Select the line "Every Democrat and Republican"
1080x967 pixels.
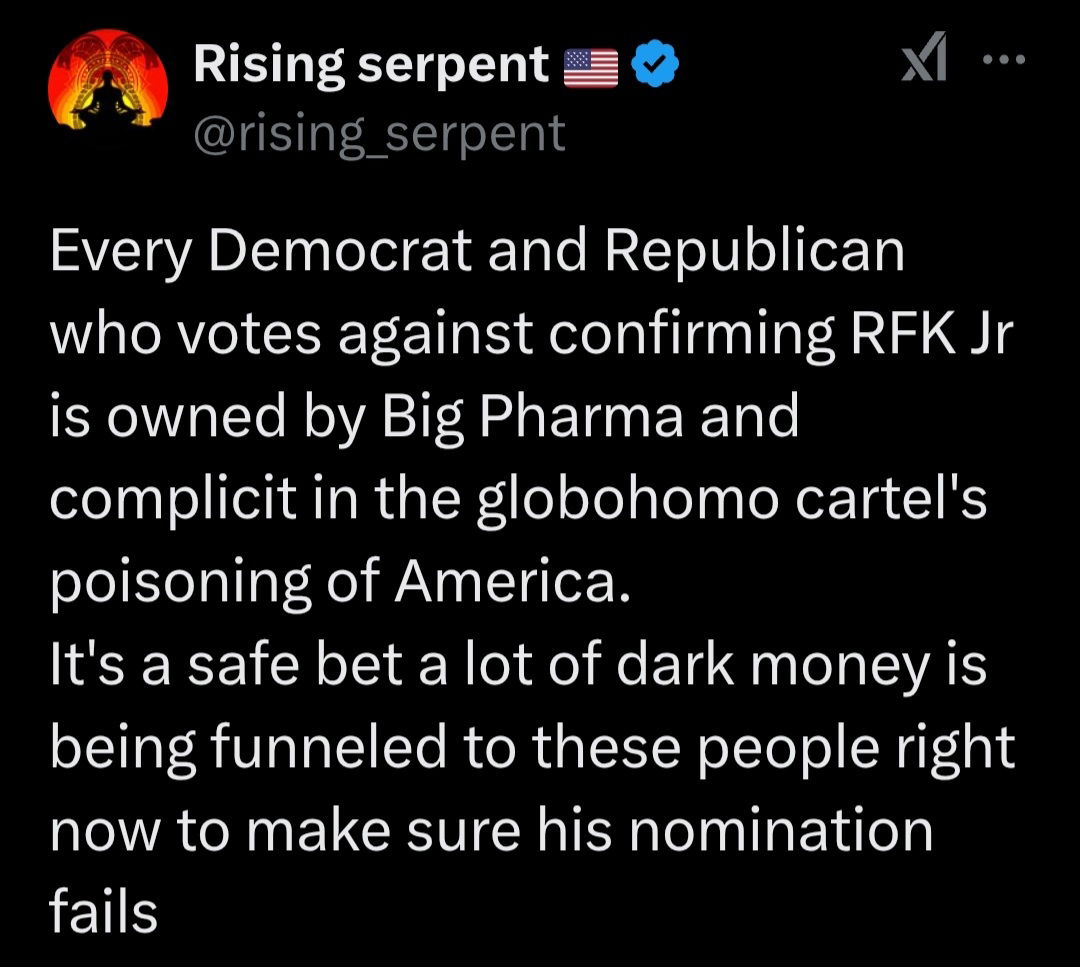point(477,251)
